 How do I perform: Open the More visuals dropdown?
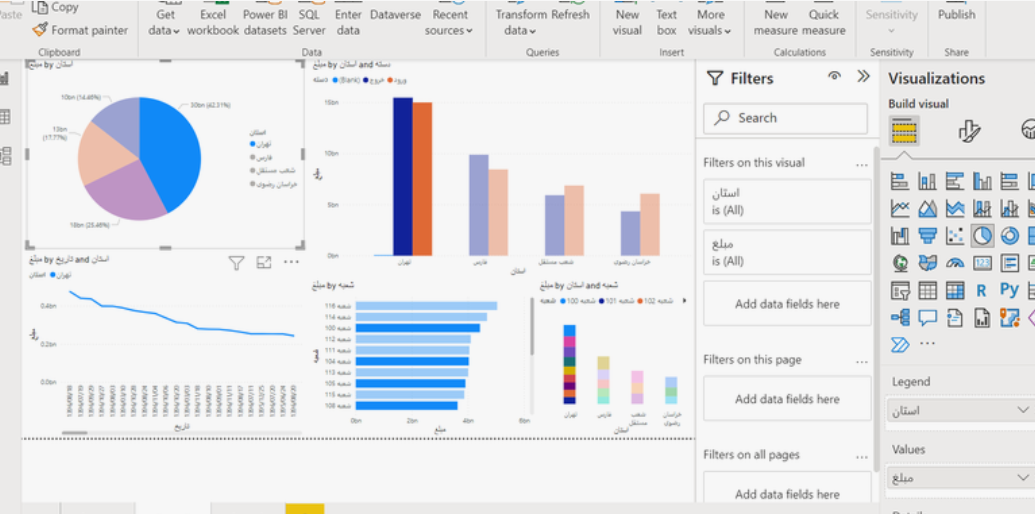(710, 22)
